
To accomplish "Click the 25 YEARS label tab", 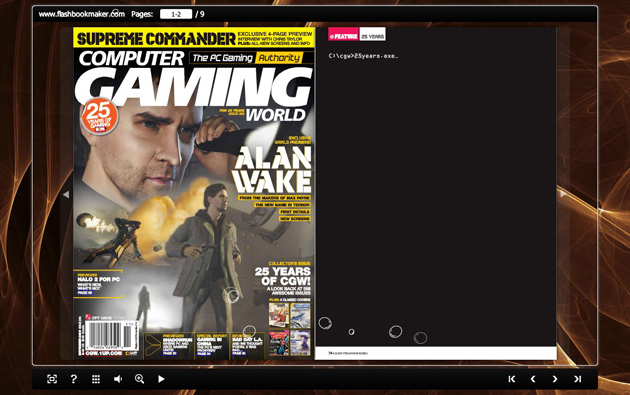I will pyautogui.click(x=372, y=35).
